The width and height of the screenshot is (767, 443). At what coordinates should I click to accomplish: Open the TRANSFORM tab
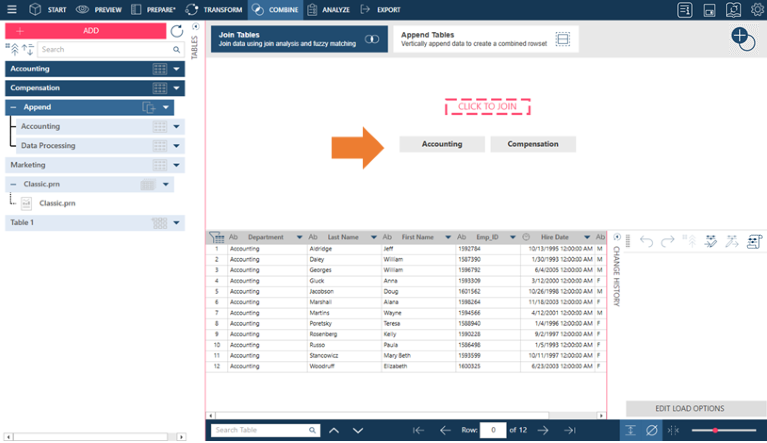214,9
